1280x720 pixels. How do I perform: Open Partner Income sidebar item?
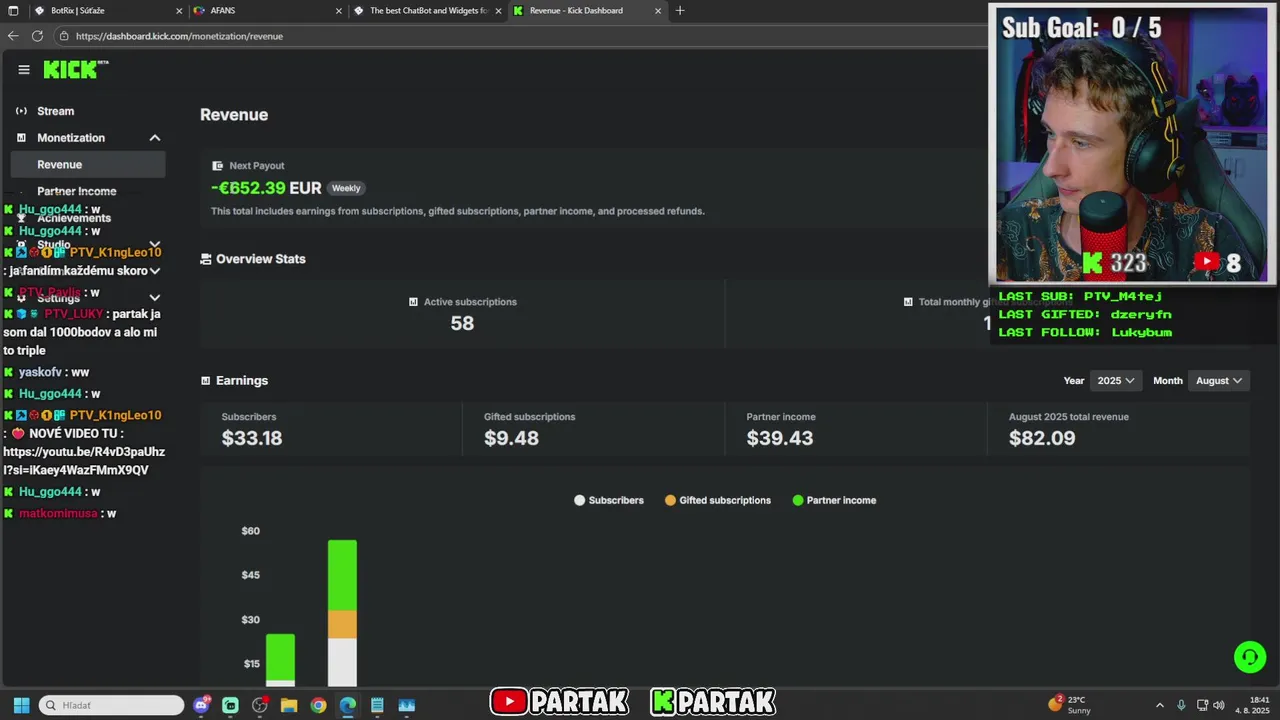pos(77,191)
